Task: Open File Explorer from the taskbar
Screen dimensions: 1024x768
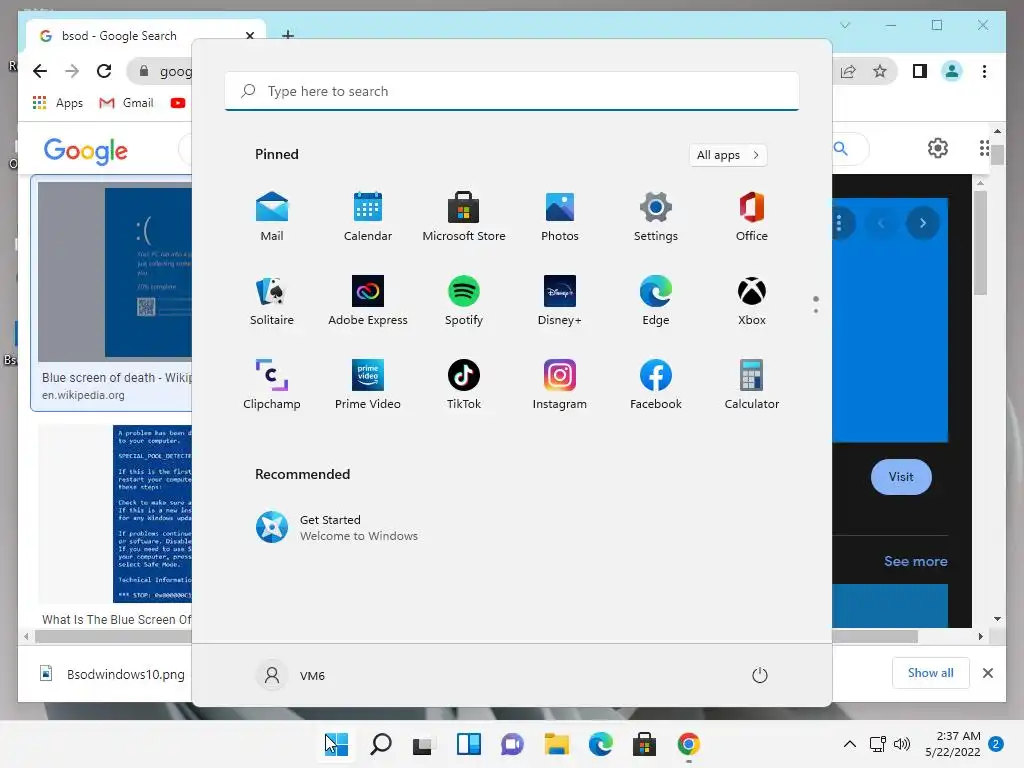Action: [x=556, y=744]
